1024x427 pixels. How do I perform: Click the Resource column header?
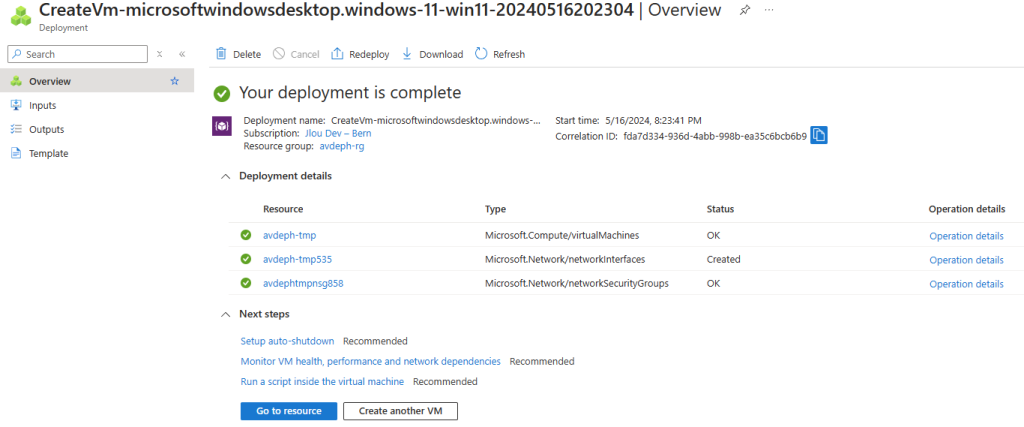[x=283, y=209]
